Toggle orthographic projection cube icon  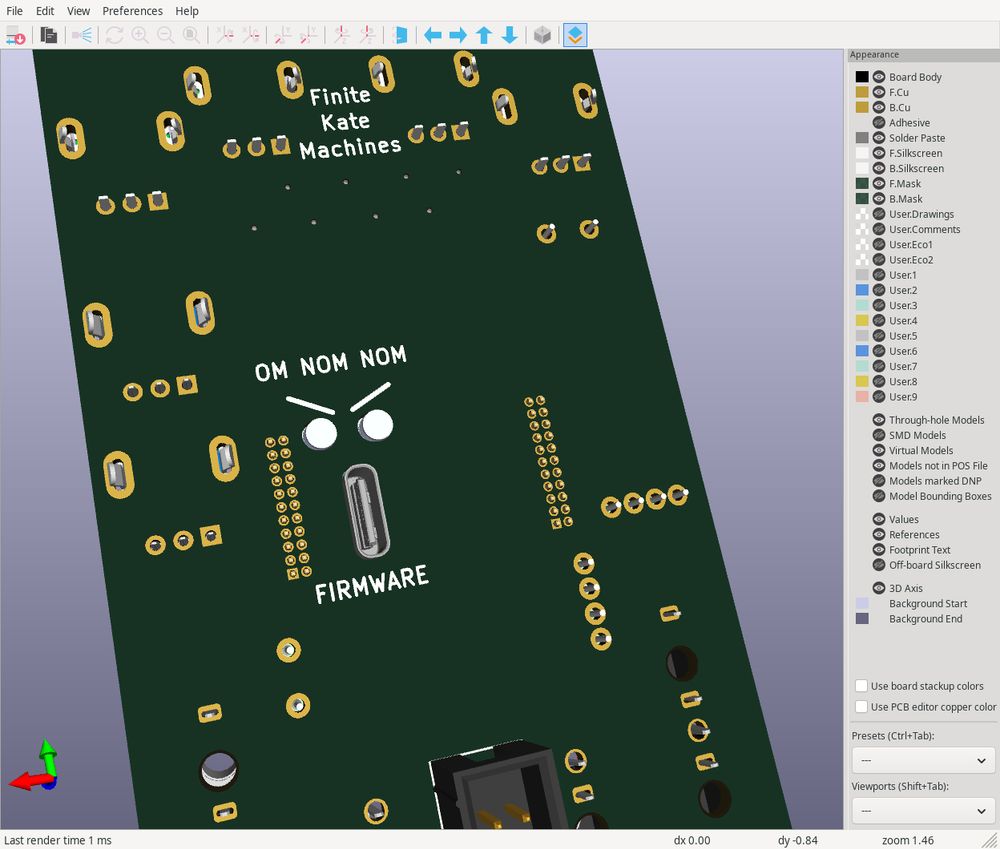(x=542, y=35)
